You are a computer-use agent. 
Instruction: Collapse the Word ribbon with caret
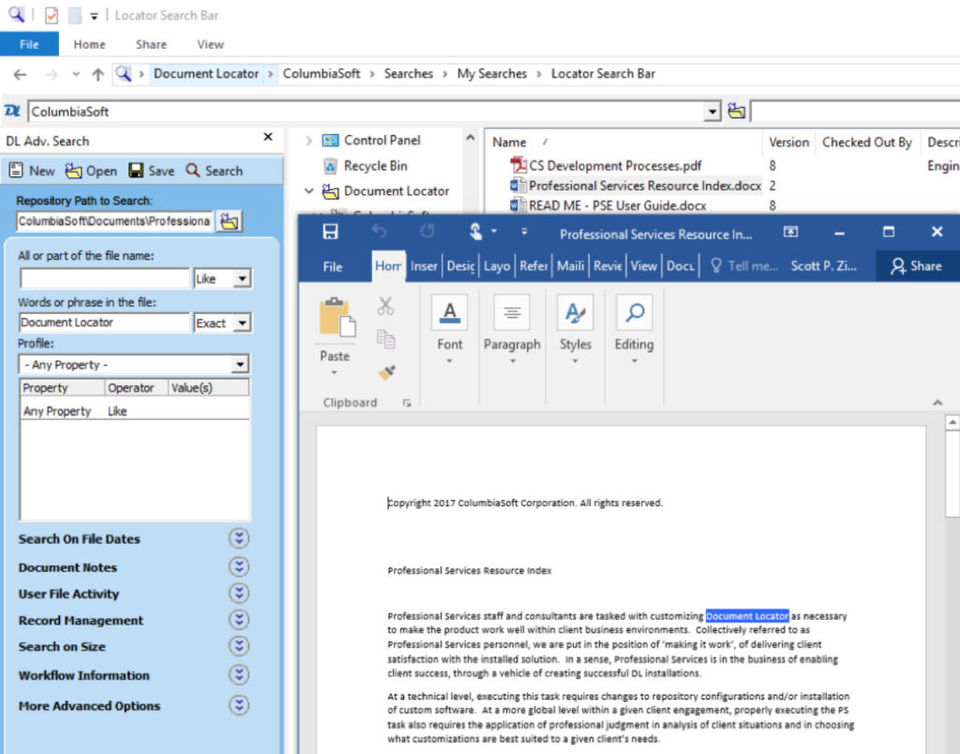(937, 402)
